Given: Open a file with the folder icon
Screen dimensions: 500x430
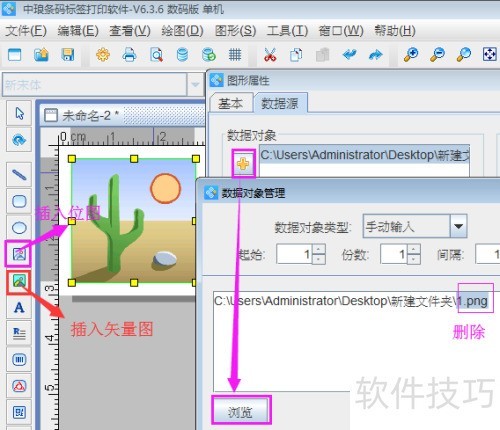Looking at the screenshot, I should 41,54.
